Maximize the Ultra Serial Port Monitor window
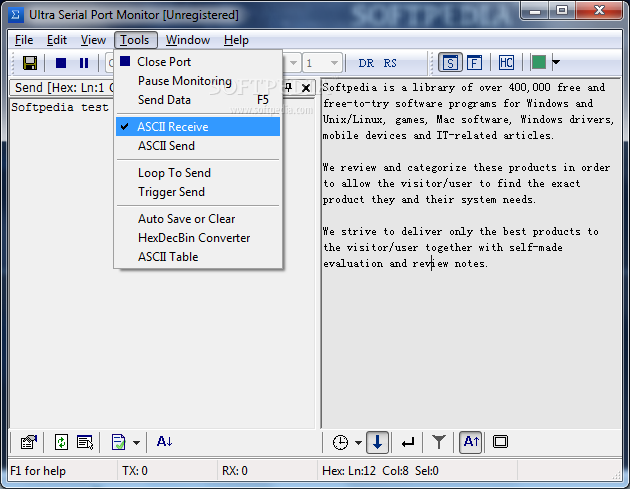 tap(562, 10)
